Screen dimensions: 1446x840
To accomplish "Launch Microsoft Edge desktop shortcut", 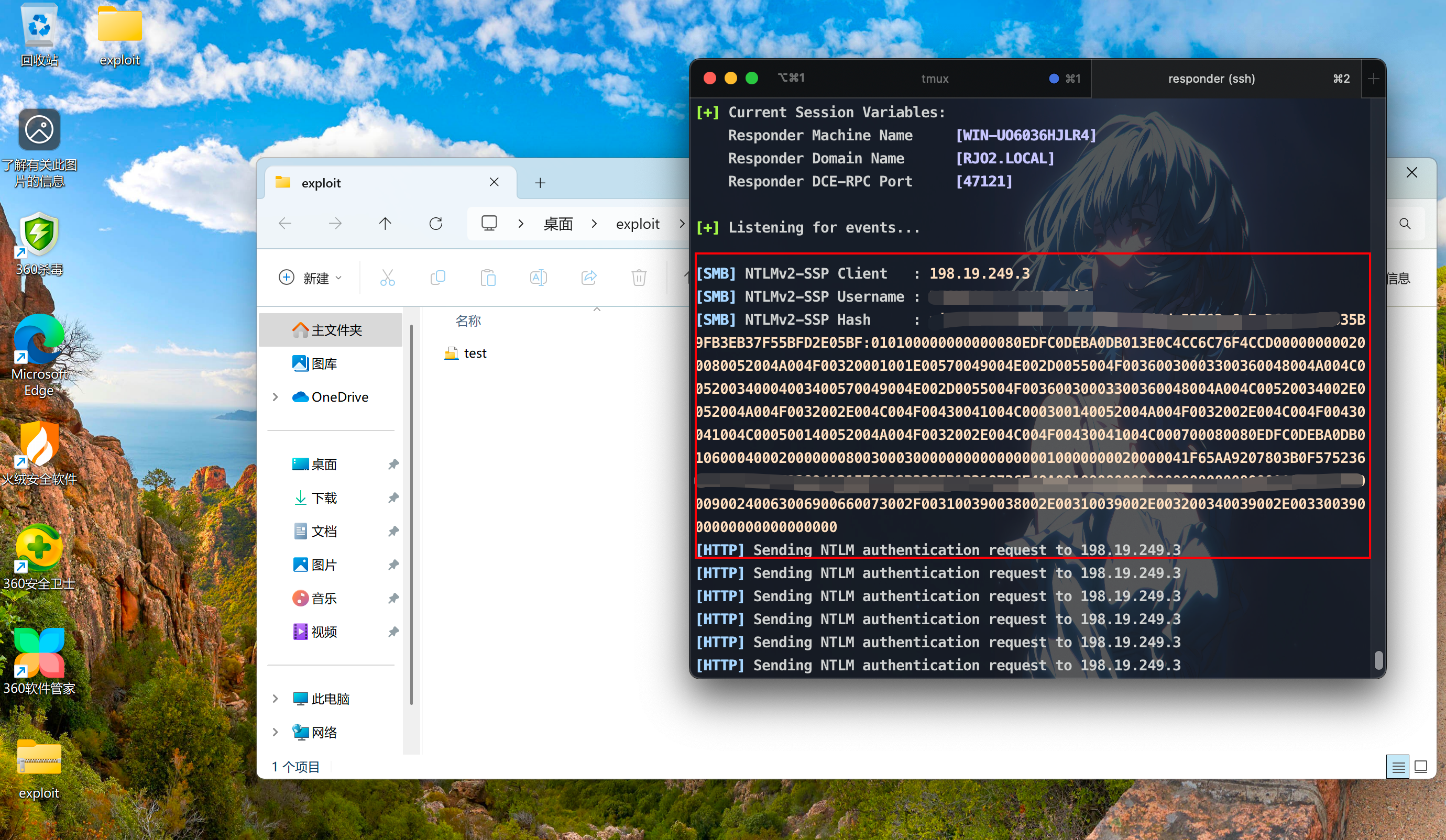I will tap(39, 356).
